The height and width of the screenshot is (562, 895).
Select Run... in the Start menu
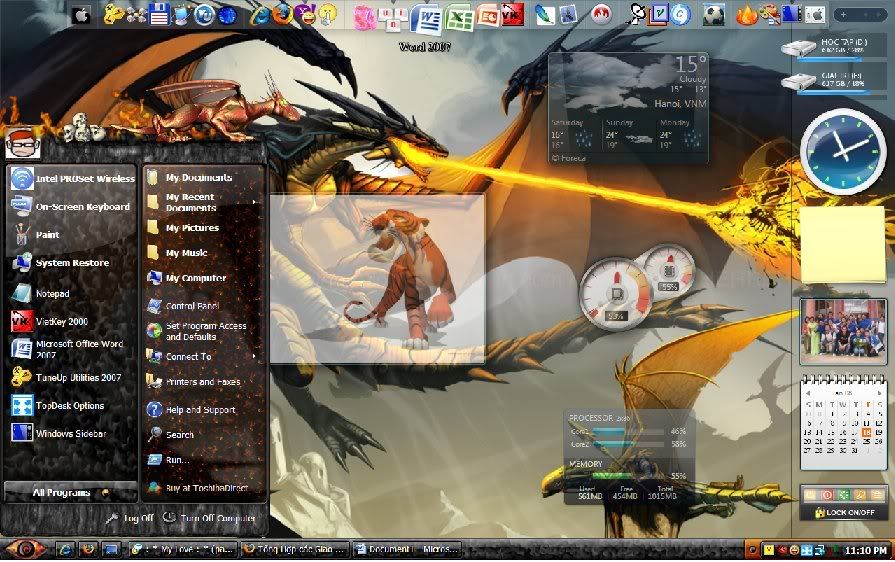177,460
